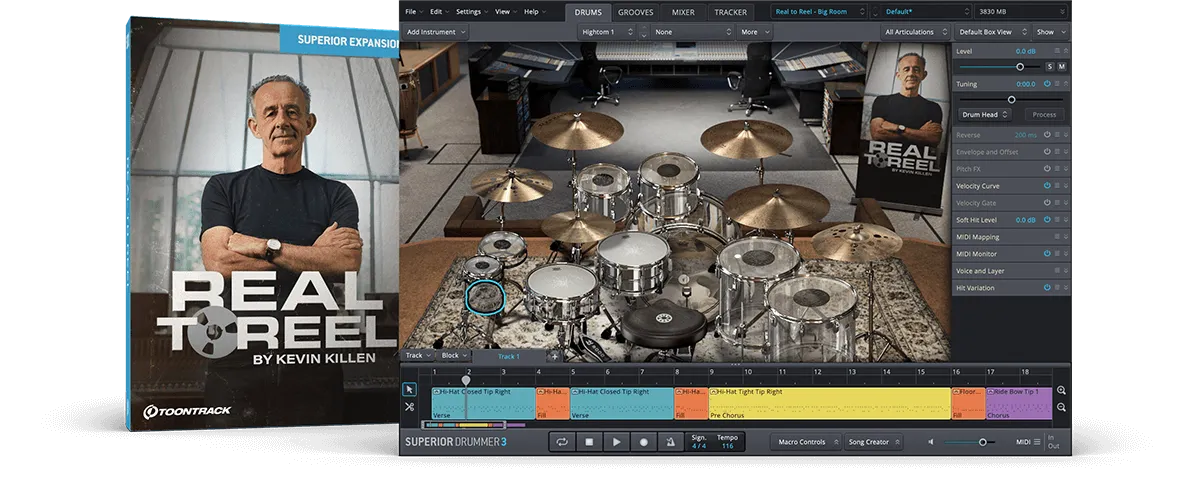Start playback with the play button

tap(617, 441)
